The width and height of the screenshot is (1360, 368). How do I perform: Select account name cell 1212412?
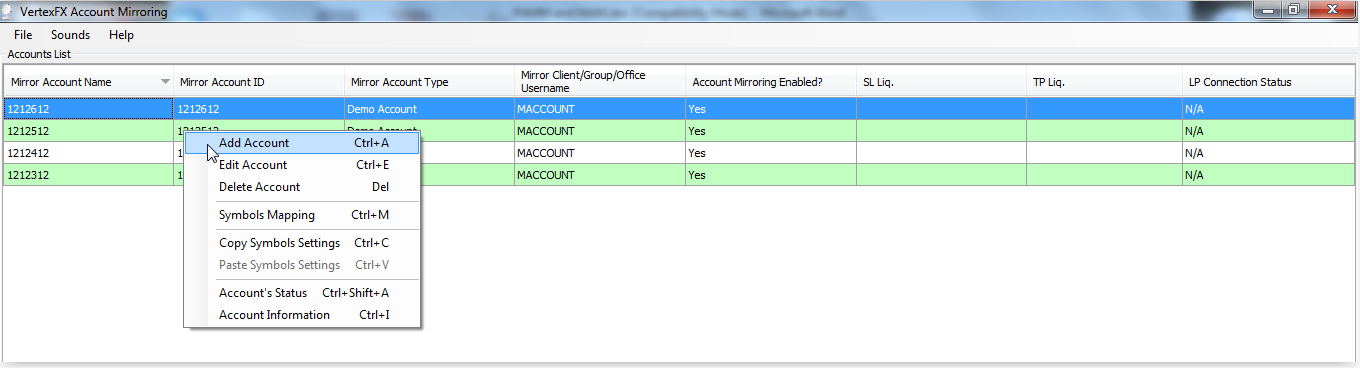pyautogui.click(x=88, y=153)
